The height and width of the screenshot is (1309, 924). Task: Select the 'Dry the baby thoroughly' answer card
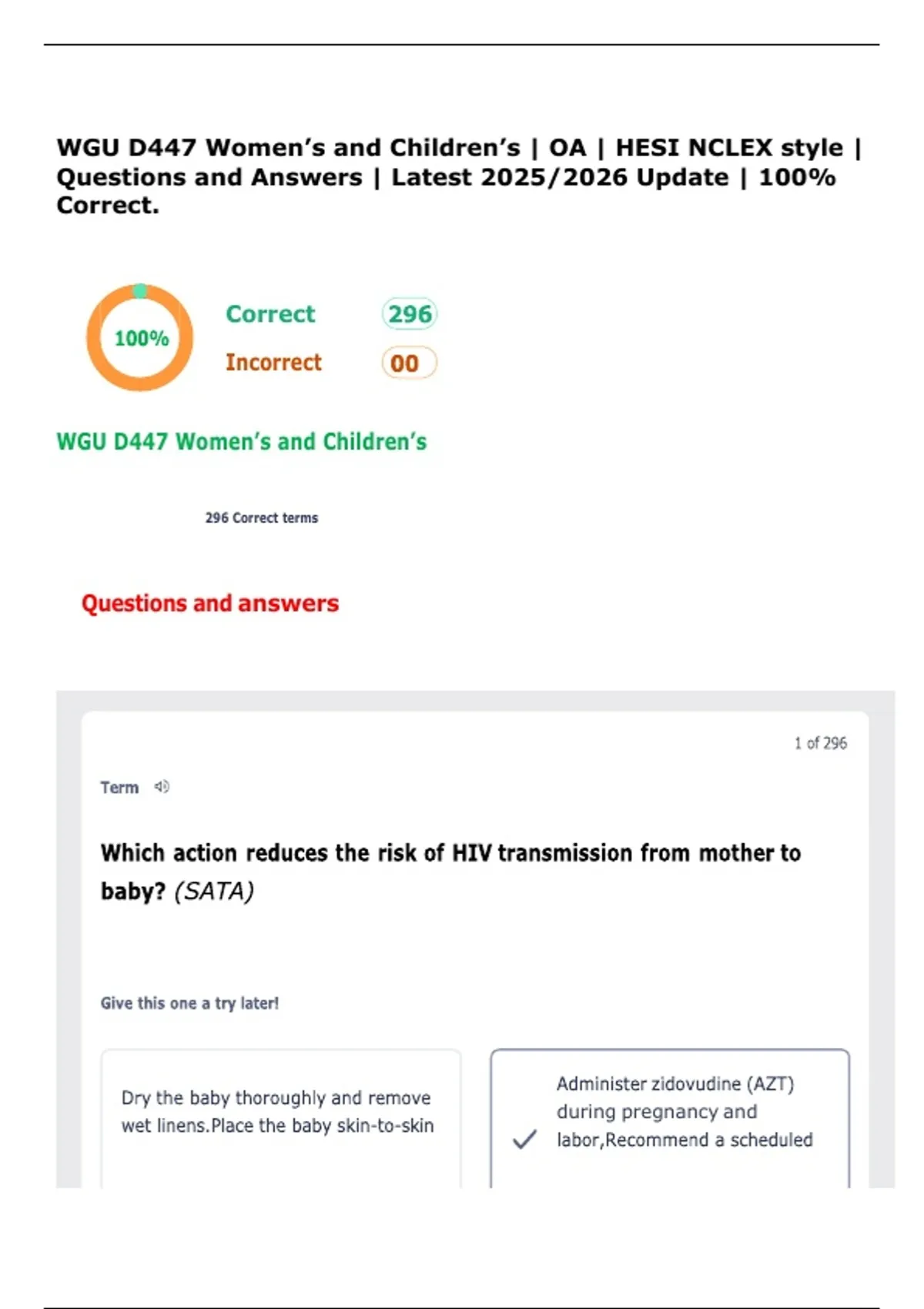click(x=281, y=1118)
